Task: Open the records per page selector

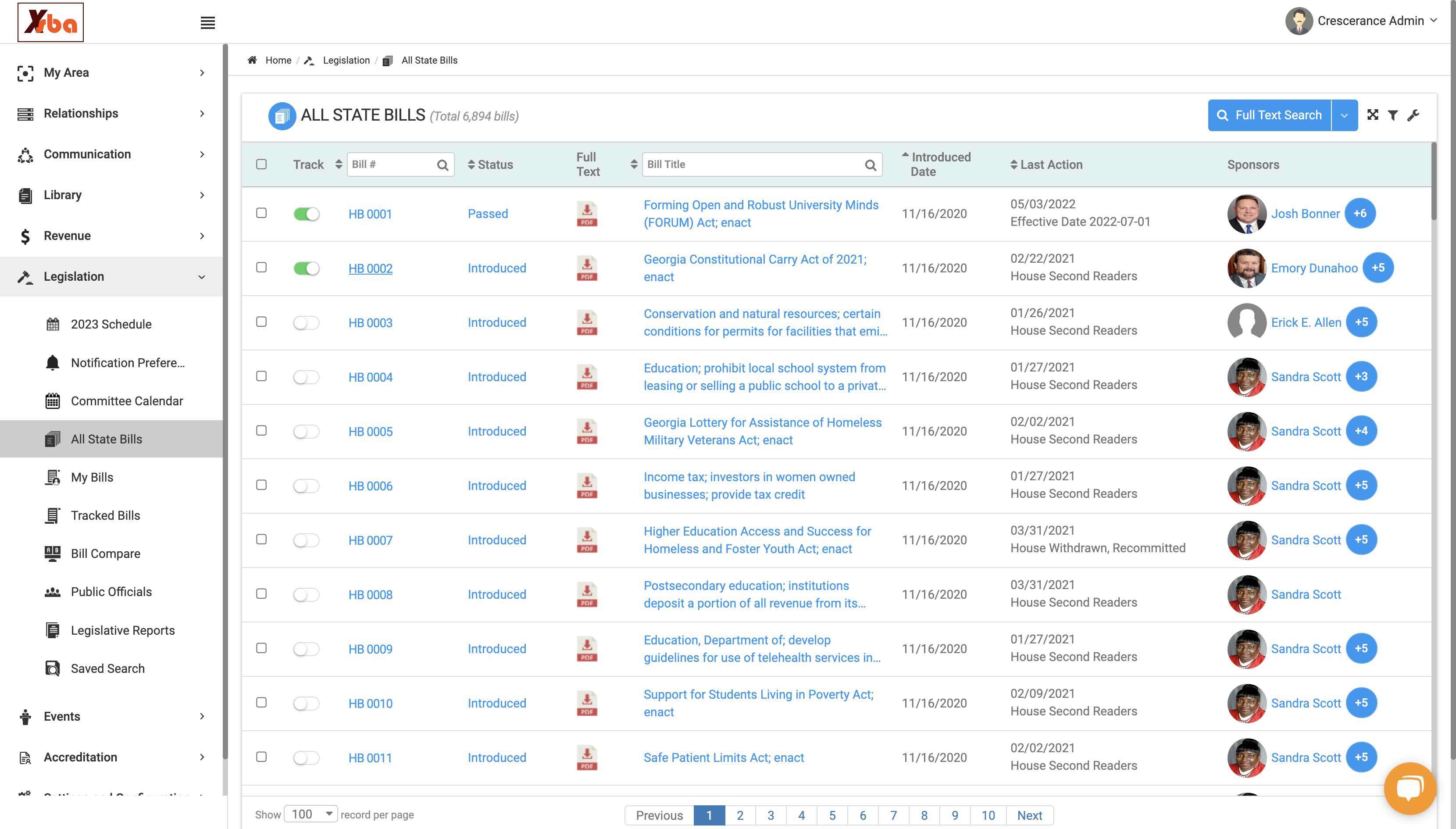Action: coord(311,814)
